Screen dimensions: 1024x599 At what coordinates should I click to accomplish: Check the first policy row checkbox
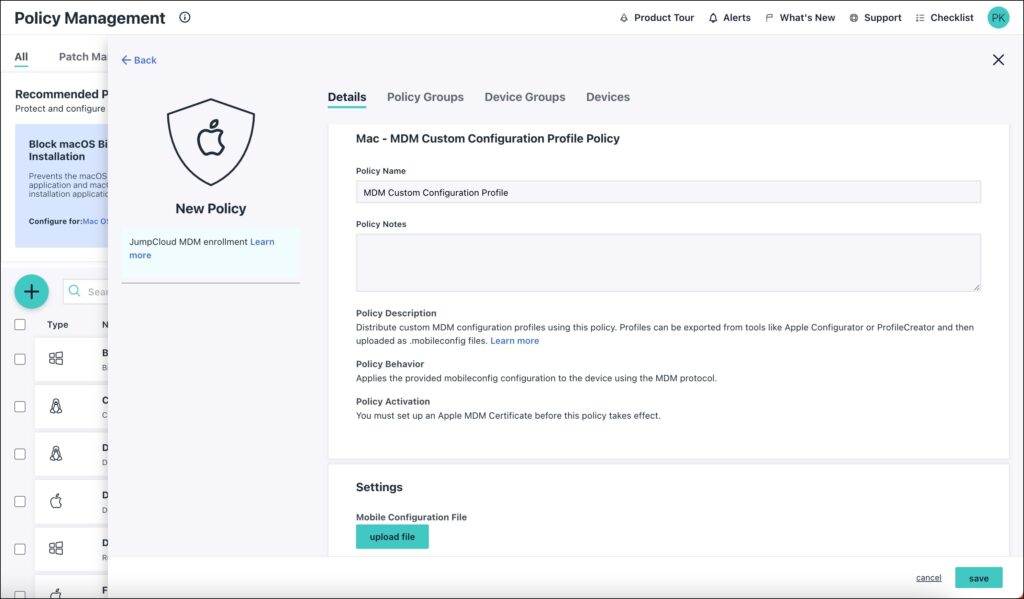20,359
